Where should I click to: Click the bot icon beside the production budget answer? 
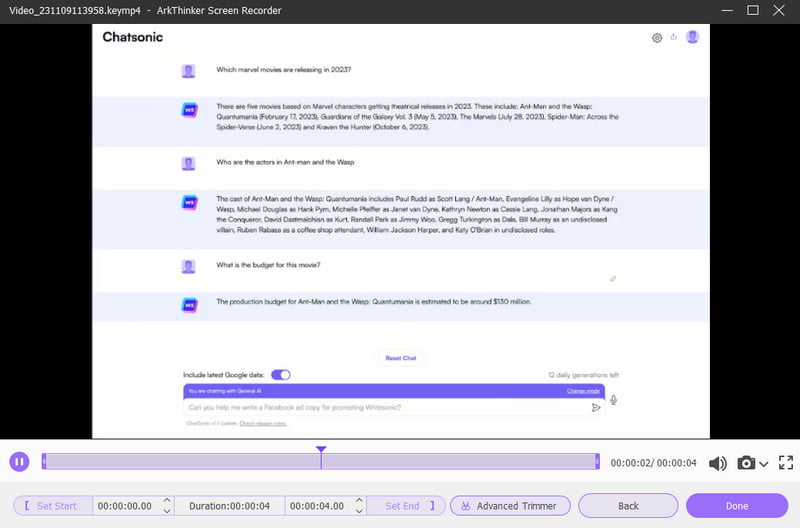[189, 305]
